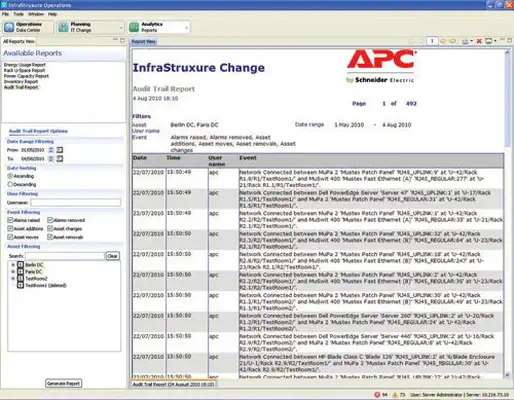Toggle the Alarms removed checkbox

click(x=50, y=220)
